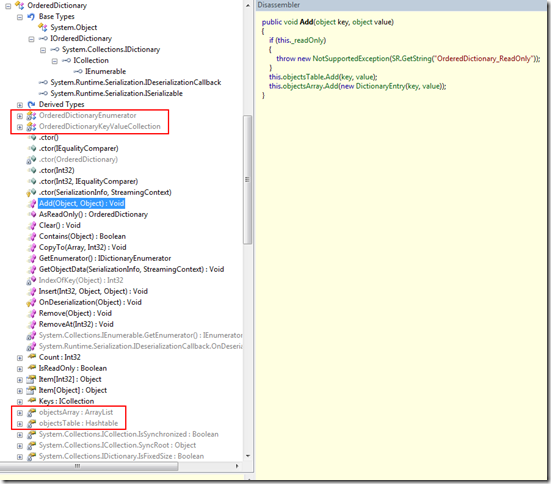Click the Base Types arrow icon
Viewport: 551px width, 484px height.
point(31,17)
